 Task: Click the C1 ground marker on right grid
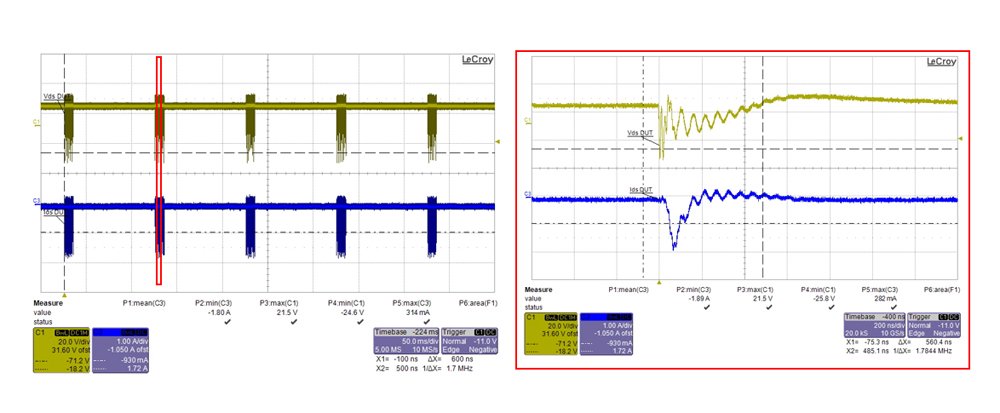click(x=527, y=120)
